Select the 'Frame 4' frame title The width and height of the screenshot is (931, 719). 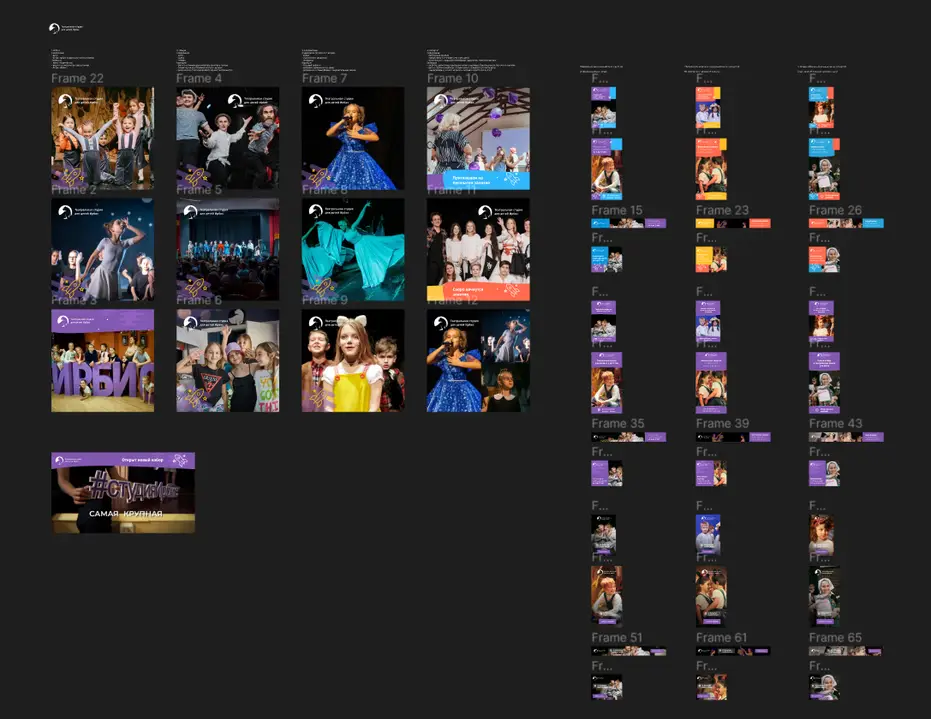pos(199,78)
